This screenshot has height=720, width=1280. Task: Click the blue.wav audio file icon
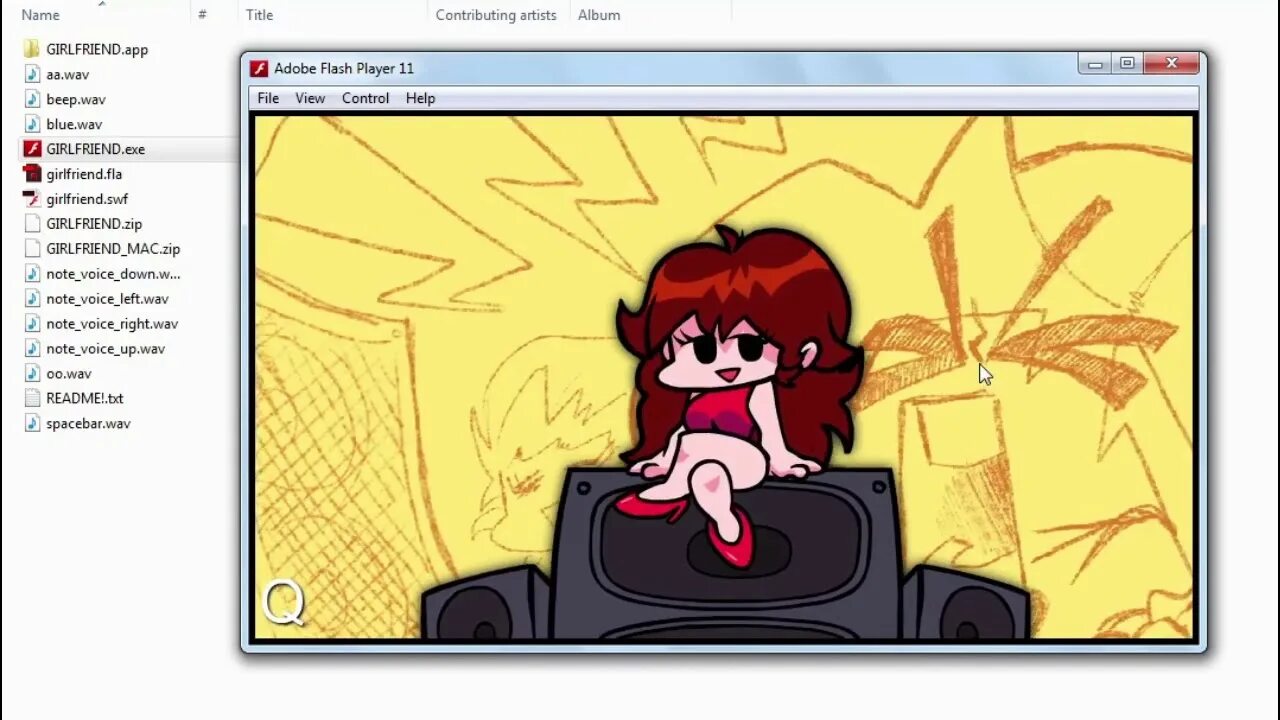31,124
